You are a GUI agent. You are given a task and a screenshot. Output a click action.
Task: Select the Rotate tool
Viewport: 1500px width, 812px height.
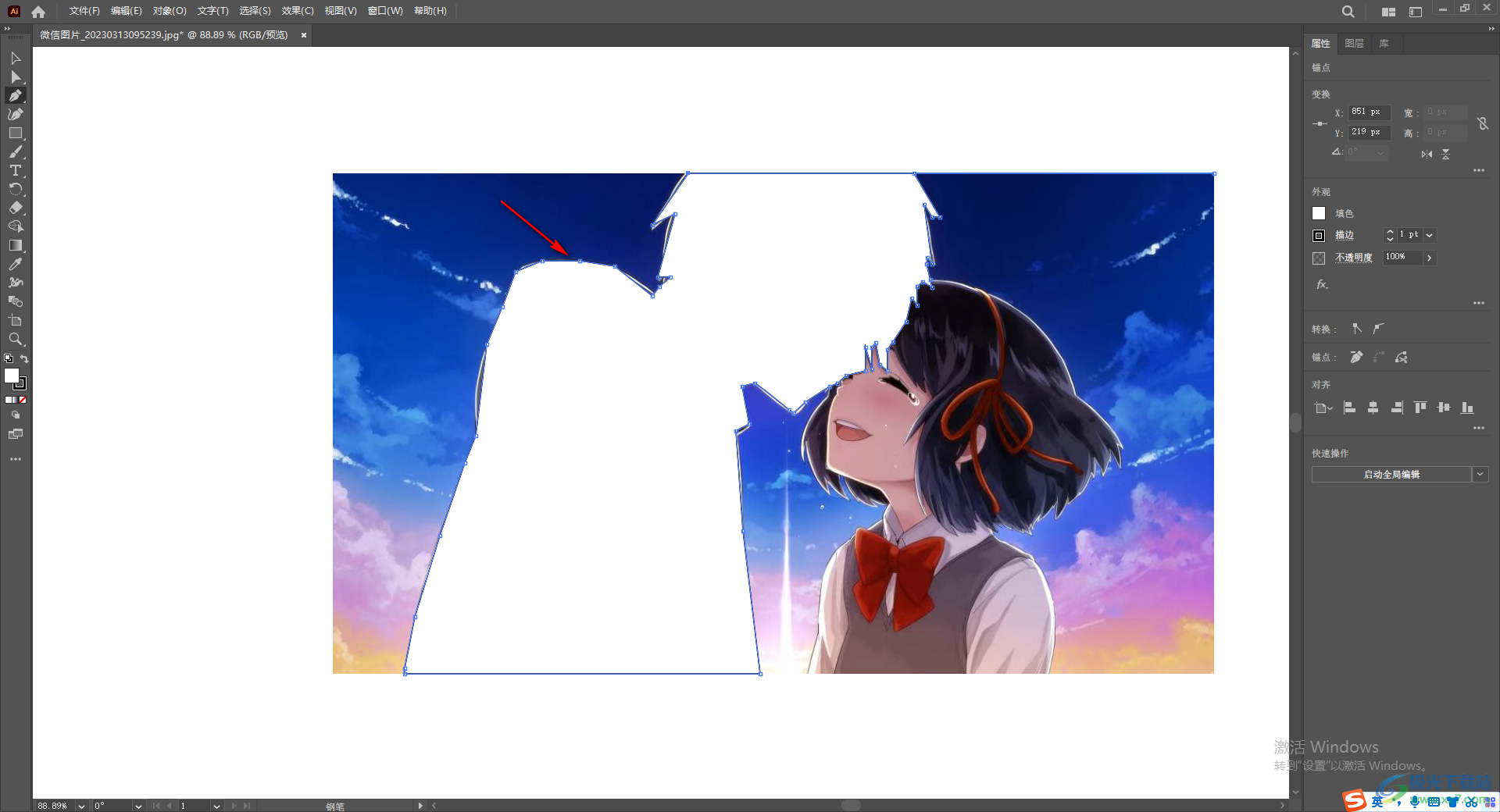click(16, 190)
